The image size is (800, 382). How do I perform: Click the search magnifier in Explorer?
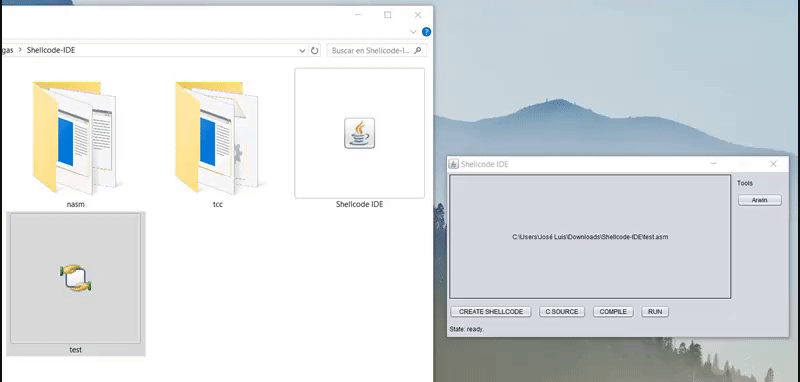click(418, 50)
